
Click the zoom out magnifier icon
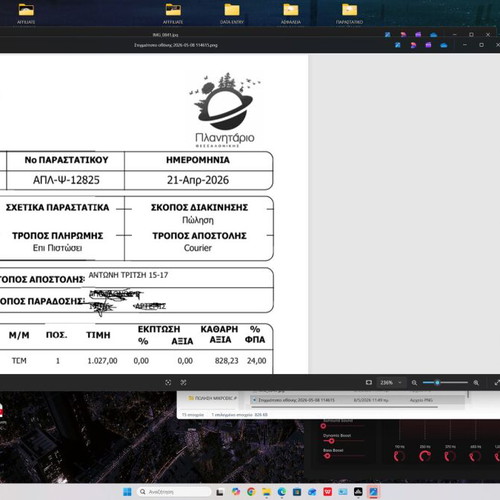(x=414, y=383)
